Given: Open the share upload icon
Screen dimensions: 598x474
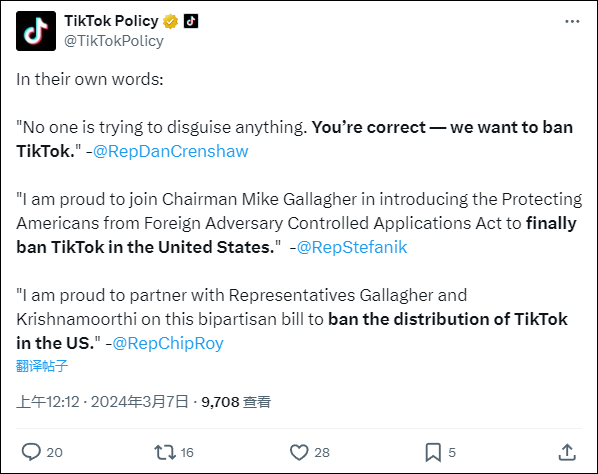Looking at the screenshot, I should click(567, 452).
